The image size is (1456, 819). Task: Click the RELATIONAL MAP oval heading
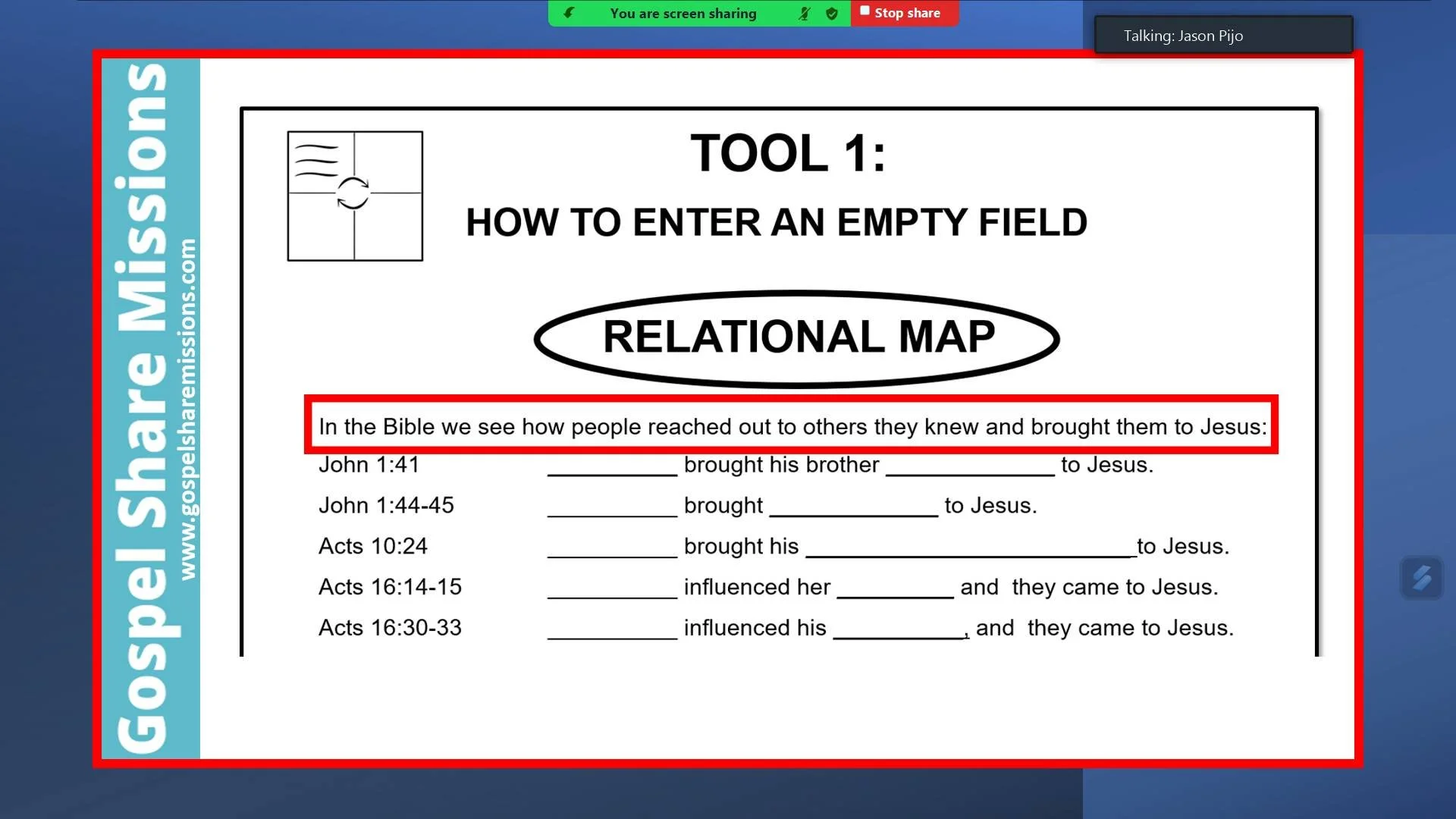797,337
